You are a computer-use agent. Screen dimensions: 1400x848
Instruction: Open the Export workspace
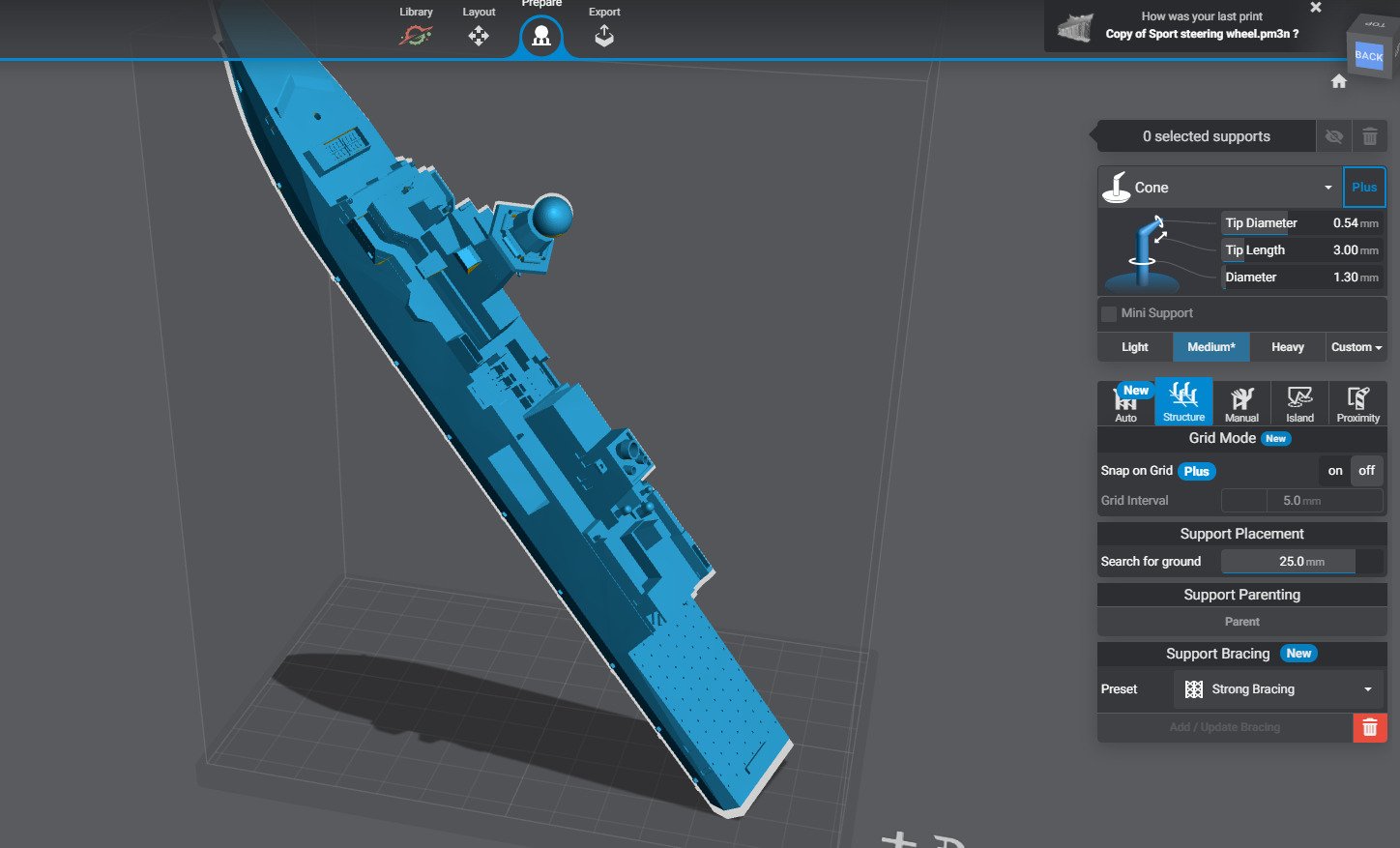(604, 36)
